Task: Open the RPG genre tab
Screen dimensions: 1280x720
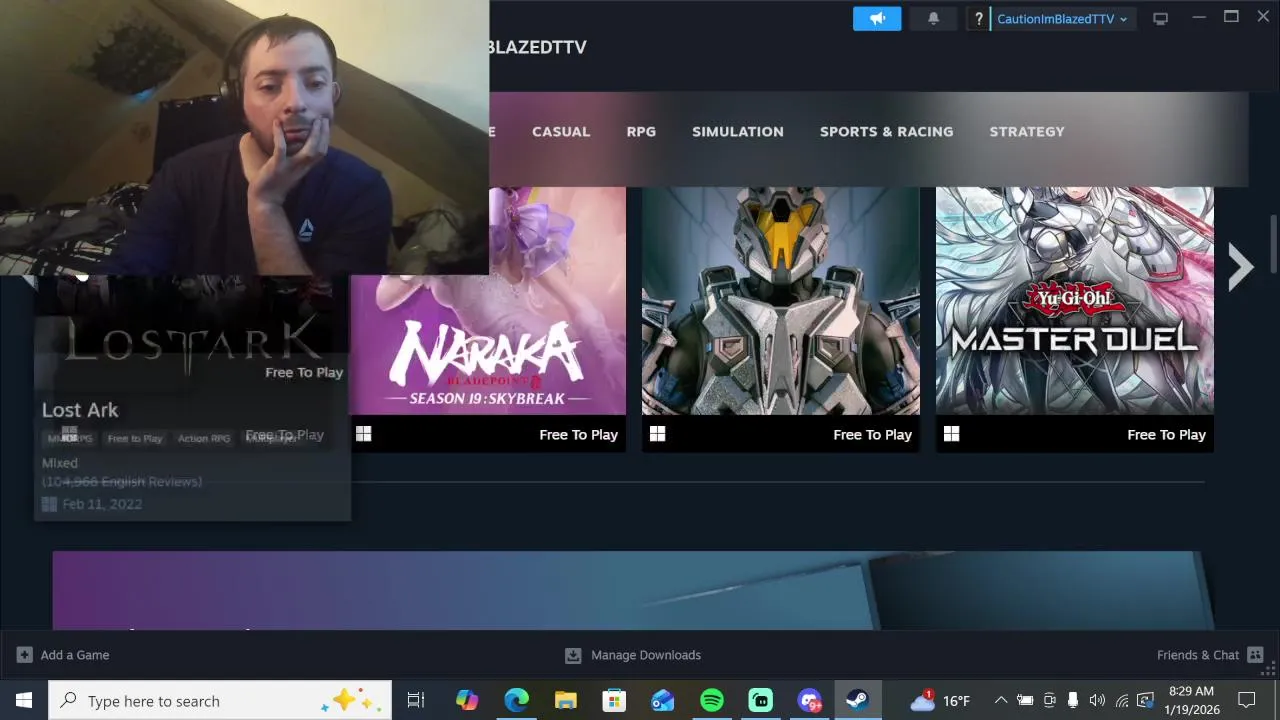Action: point(641,131)
